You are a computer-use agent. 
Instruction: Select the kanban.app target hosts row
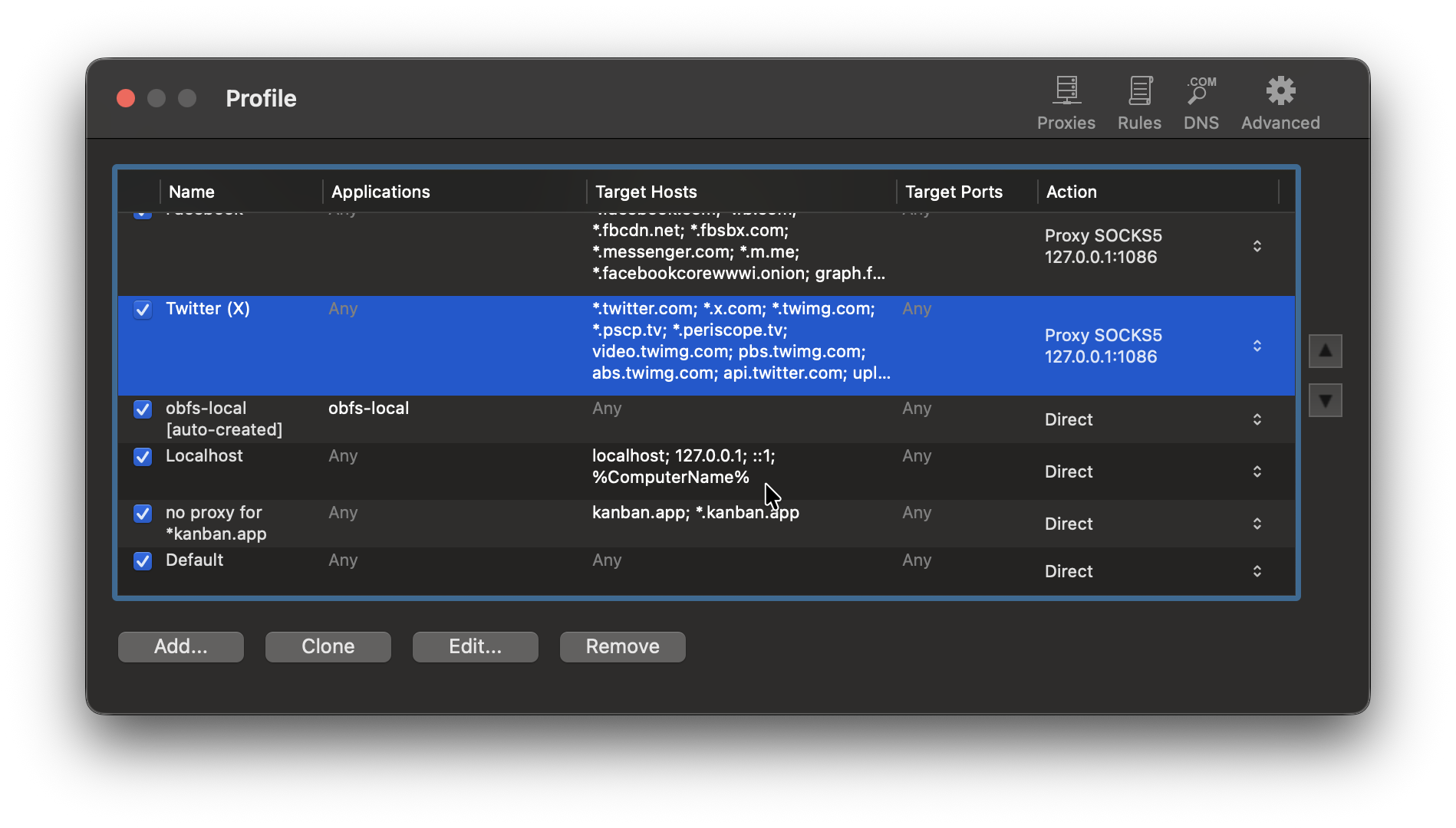[x=695, y=513]
